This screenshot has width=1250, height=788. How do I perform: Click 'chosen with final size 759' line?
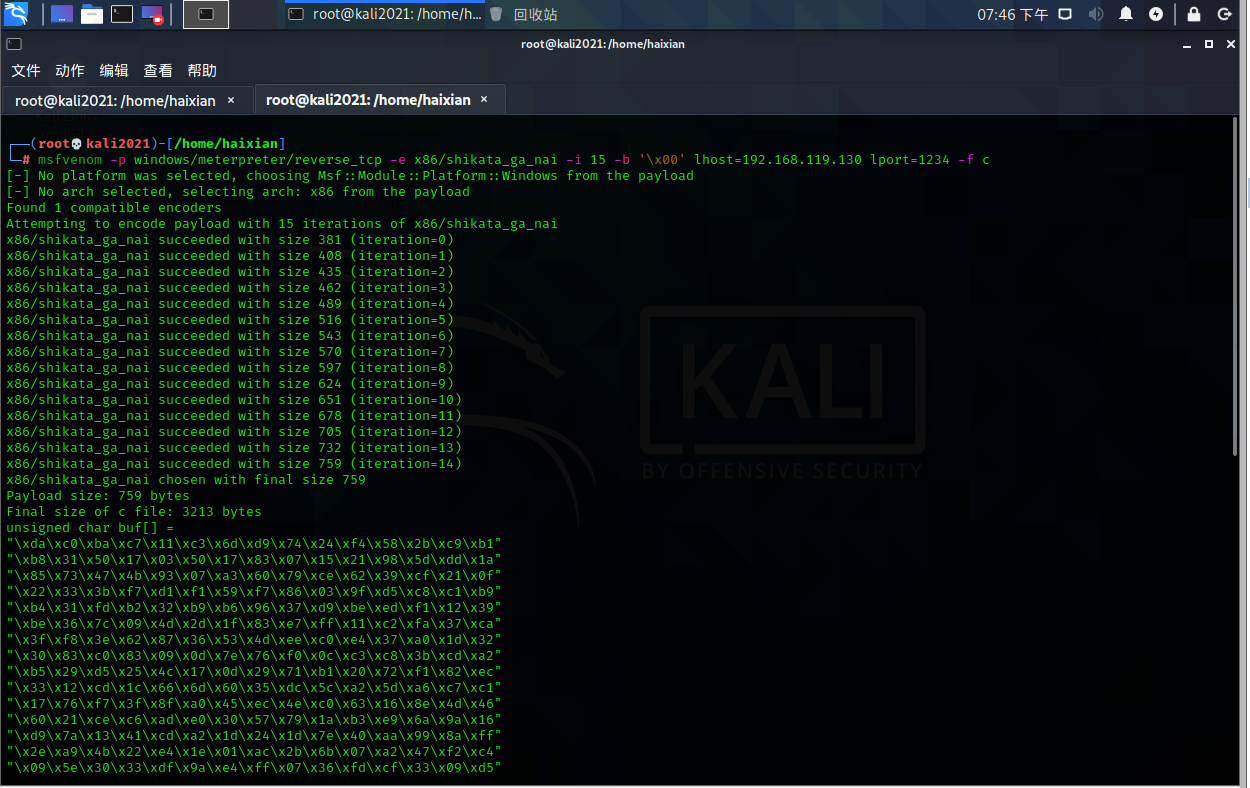point(186,479)
